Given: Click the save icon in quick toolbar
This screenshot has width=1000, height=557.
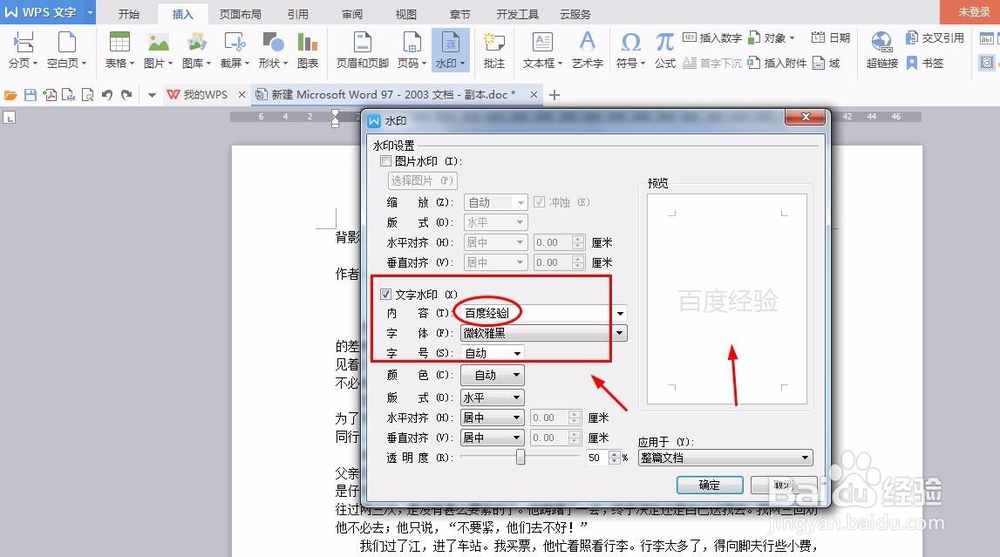Looking at the screenshot, I should [29, 95].
